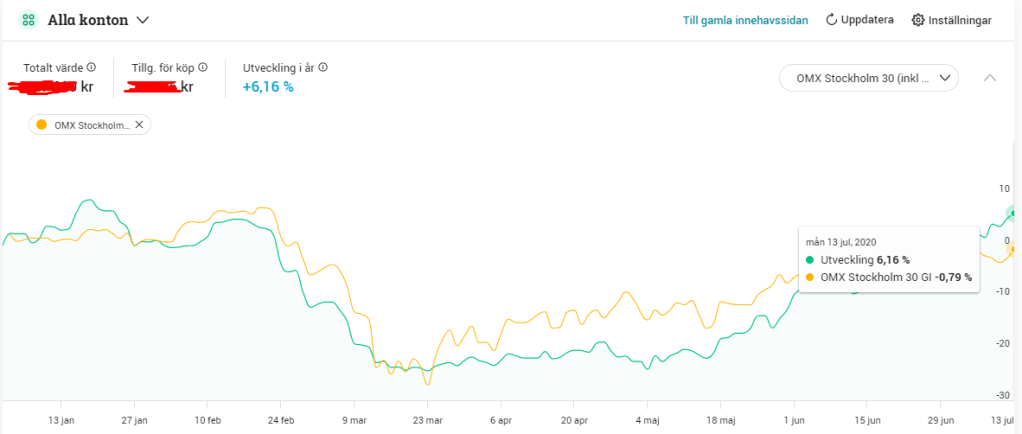Click the info icon beside Tillg. för köp
The width and height of the screenshot is (1022, 434).
pyautogui.click(x=203, y=67)
